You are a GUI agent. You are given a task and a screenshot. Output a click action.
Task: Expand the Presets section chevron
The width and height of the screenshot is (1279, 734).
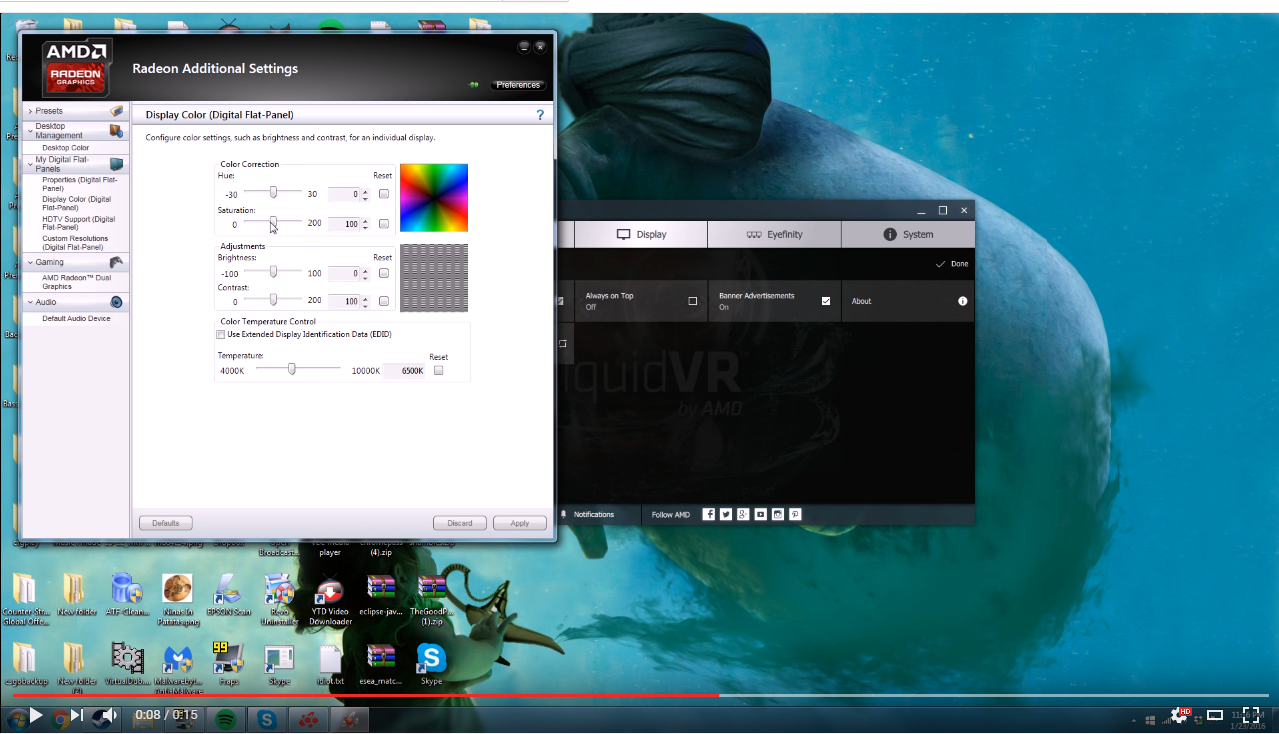click(x=30, y=111)
